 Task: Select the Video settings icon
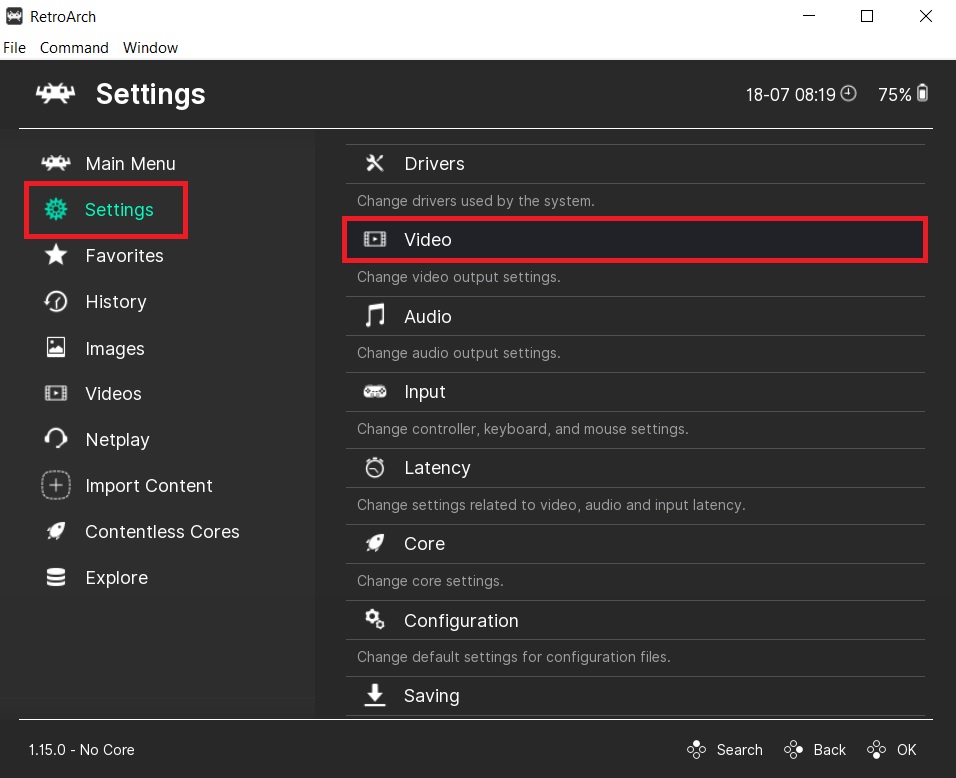375,239
